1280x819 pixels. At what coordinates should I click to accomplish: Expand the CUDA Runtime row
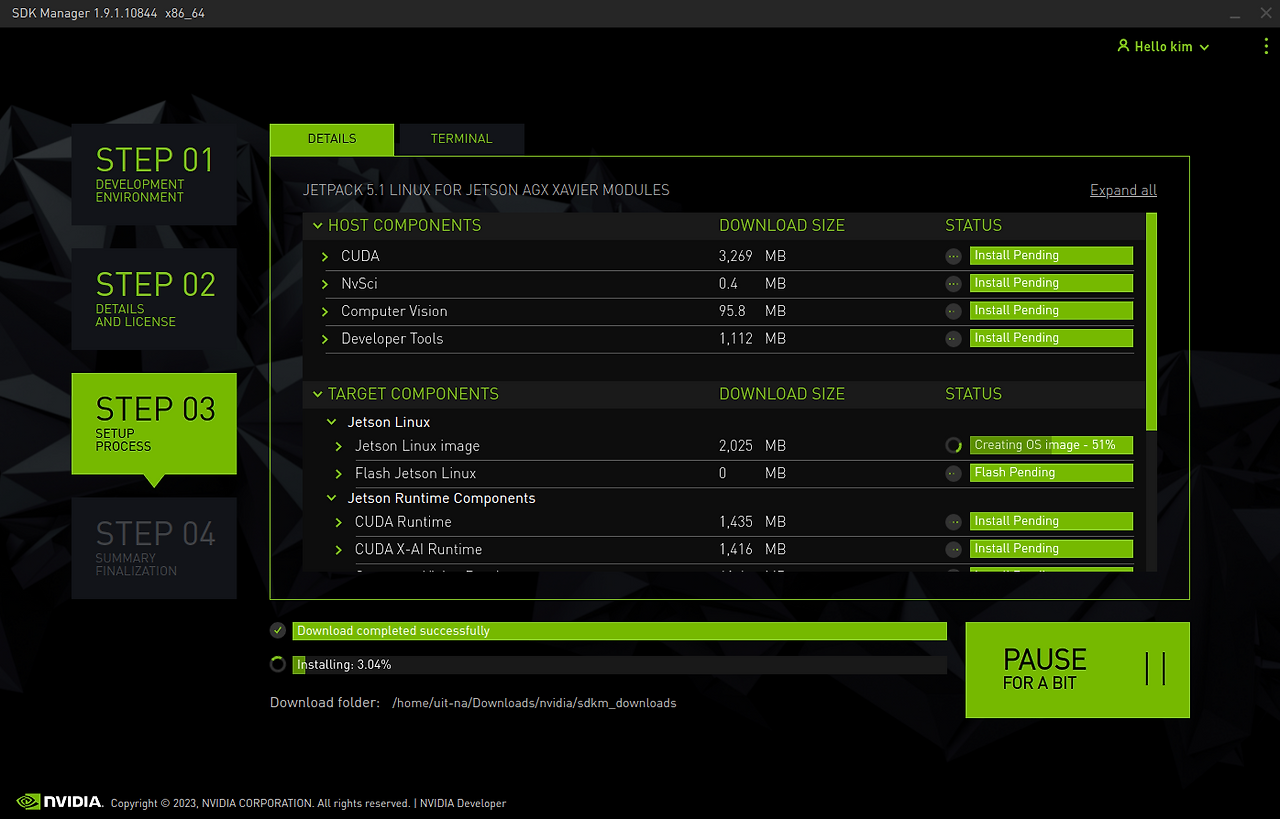(x=339, y=522)
